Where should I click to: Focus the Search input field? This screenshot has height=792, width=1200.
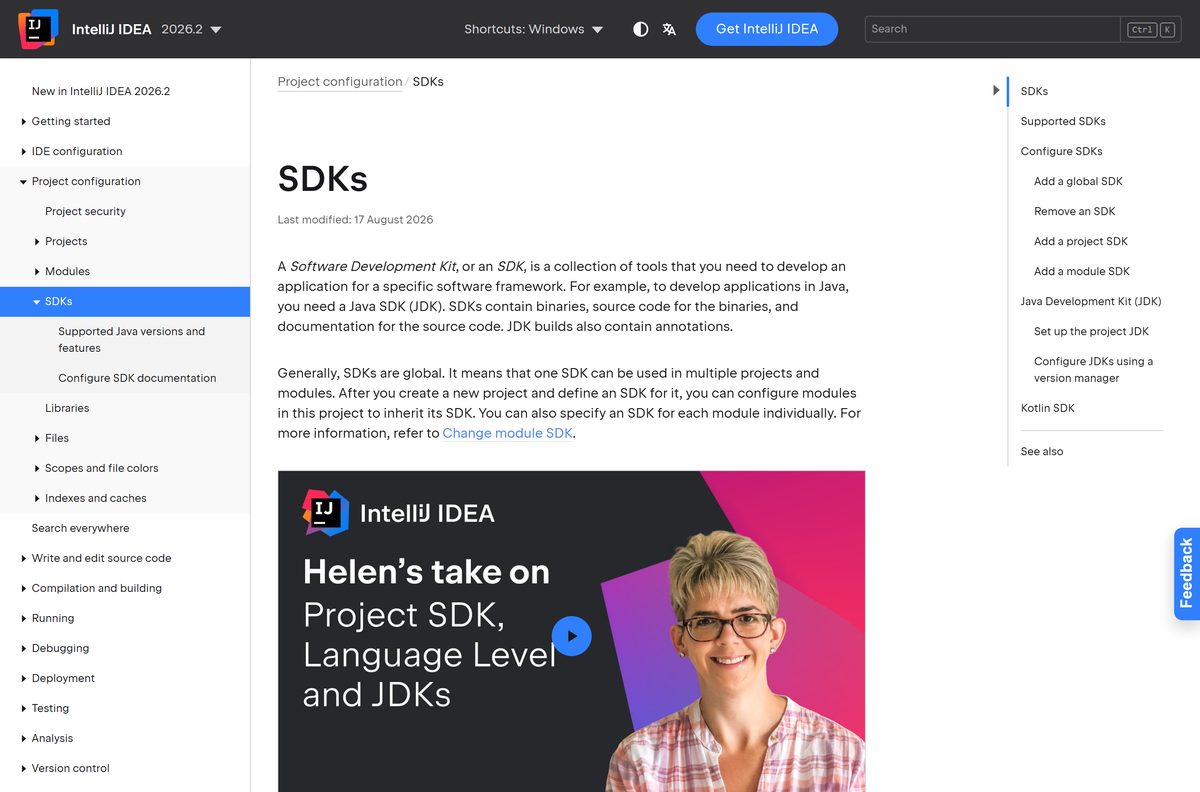click(x=992, y=29)
